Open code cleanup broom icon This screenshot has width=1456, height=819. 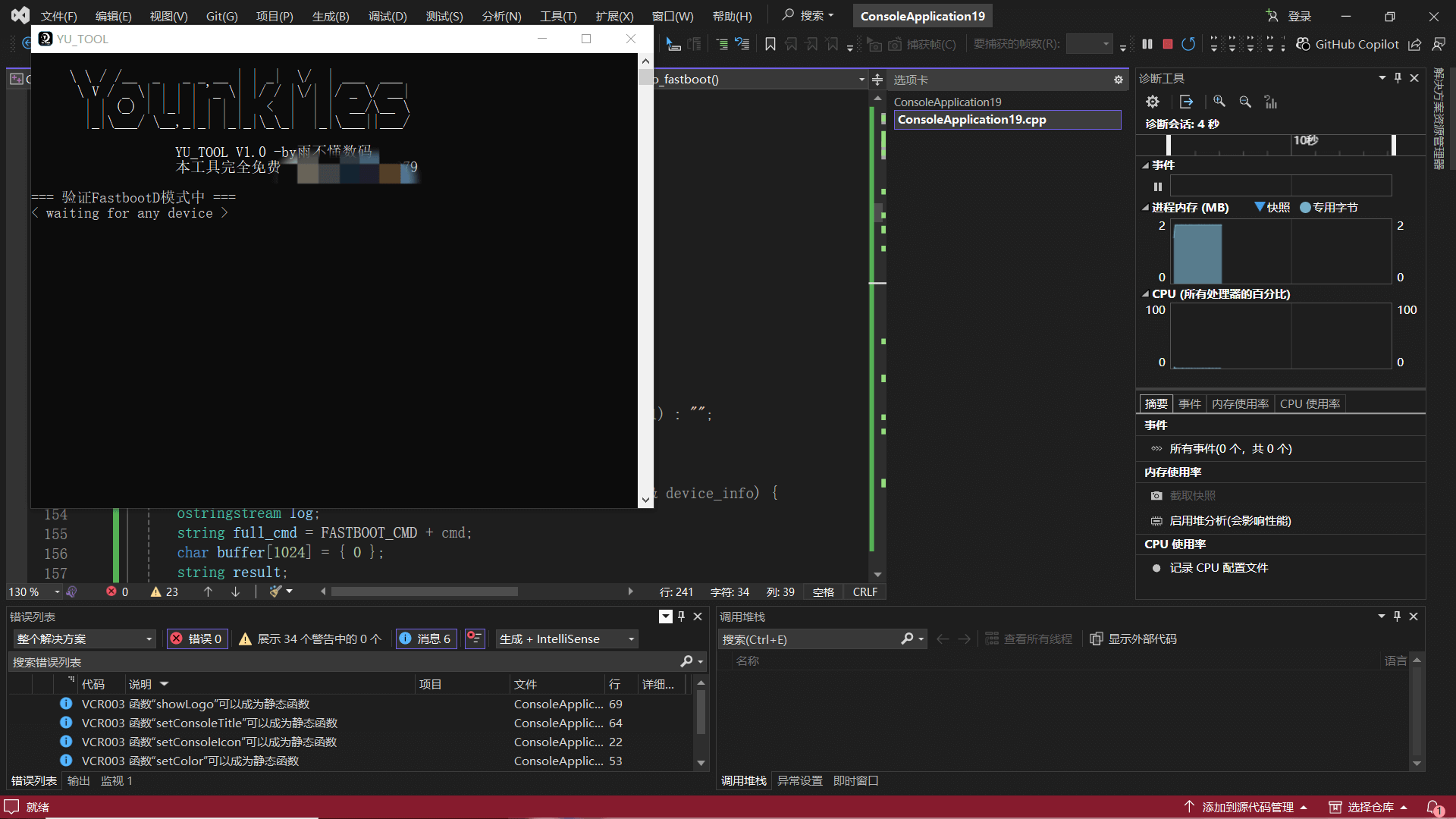pyautogui.click(x=275, y=591)
